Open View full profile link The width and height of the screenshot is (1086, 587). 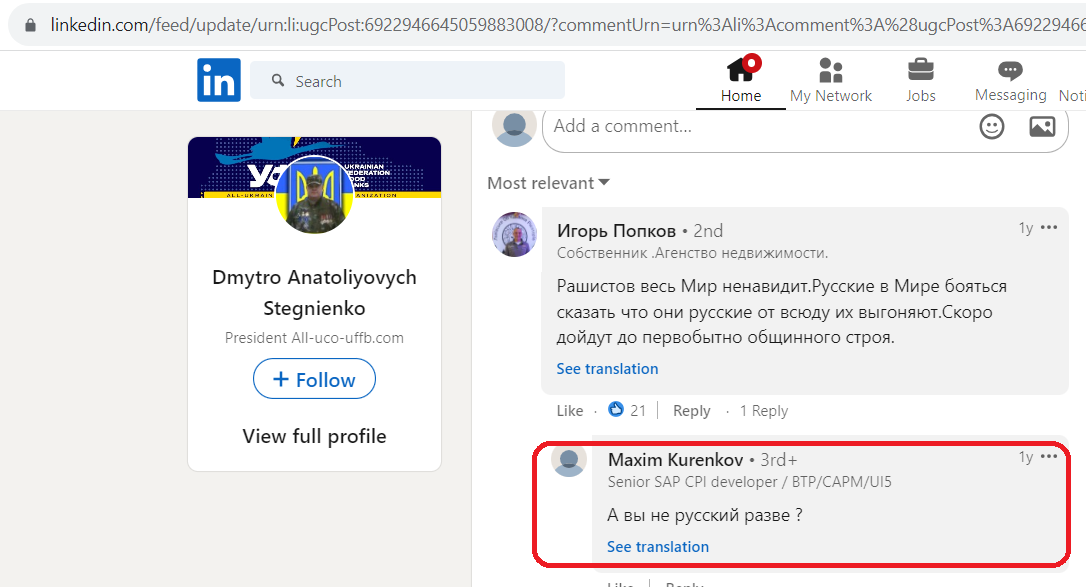[x=314, y=436]
